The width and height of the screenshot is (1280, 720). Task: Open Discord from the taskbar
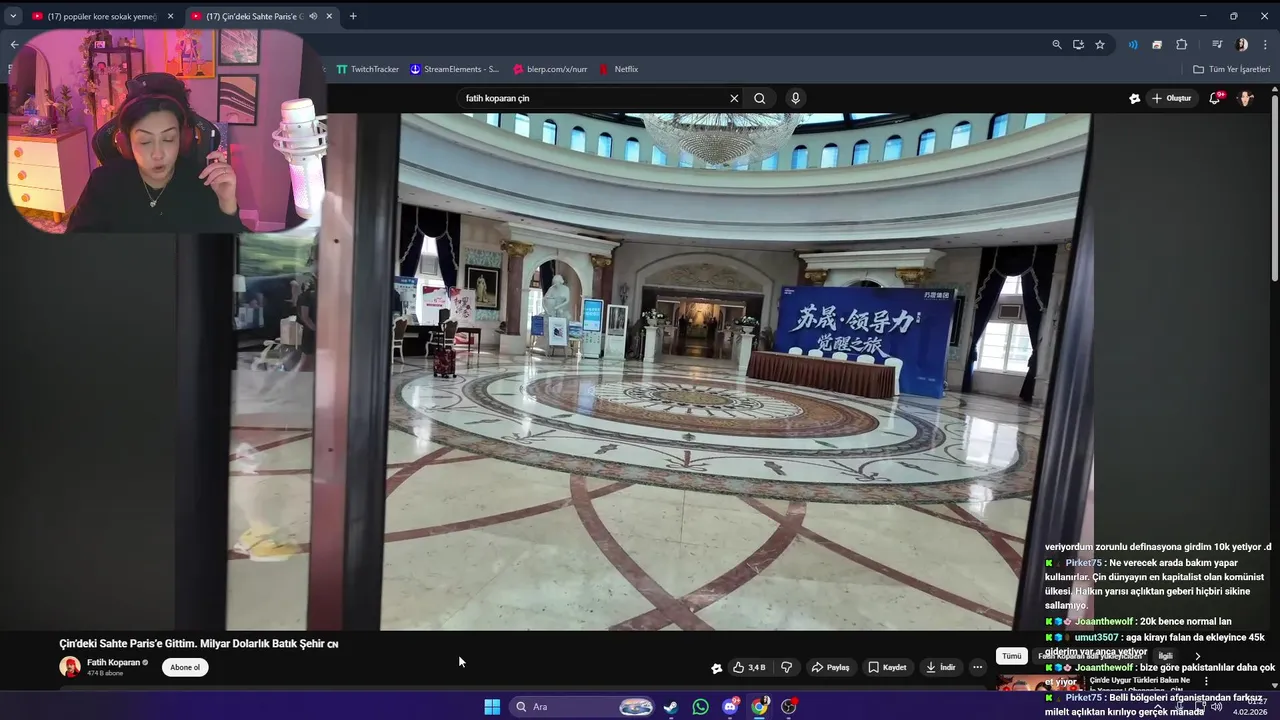[731, 707]
